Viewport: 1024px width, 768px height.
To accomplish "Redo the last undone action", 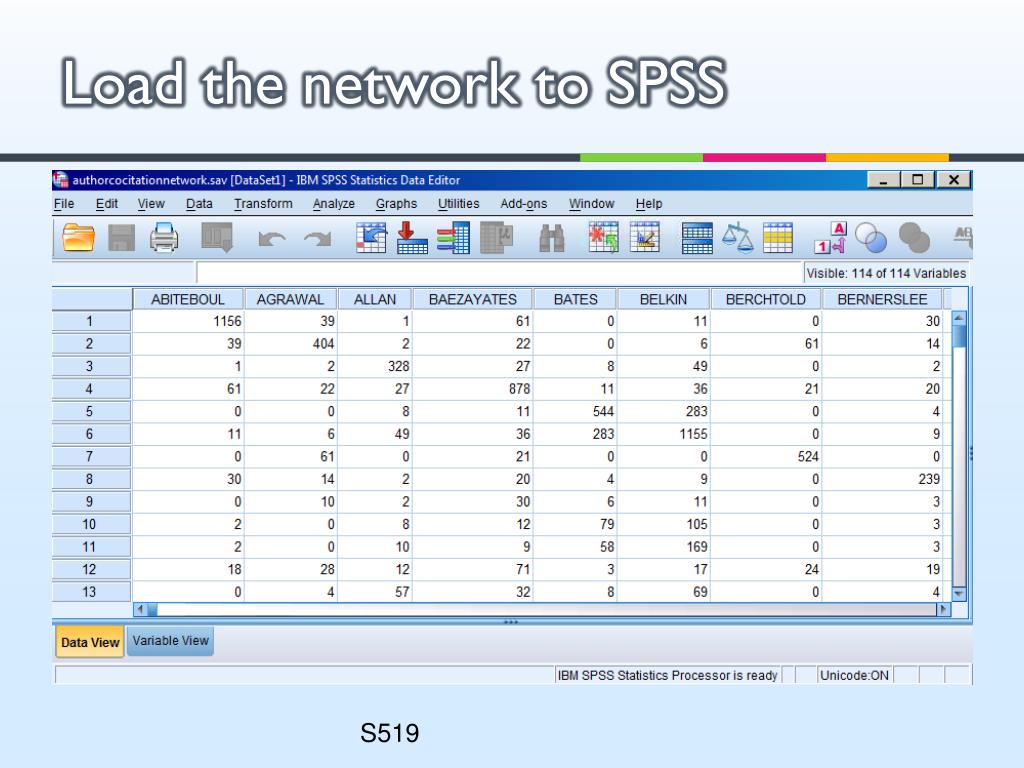I will click(x=317, y=239).
